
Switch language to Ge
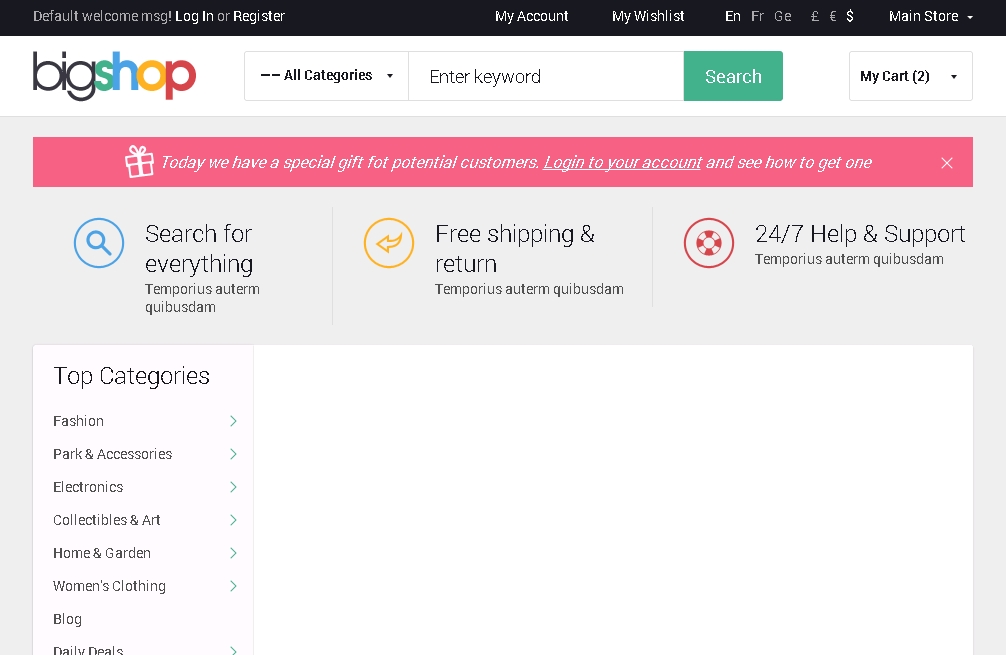pyautogui.click(x=783, y=16)
